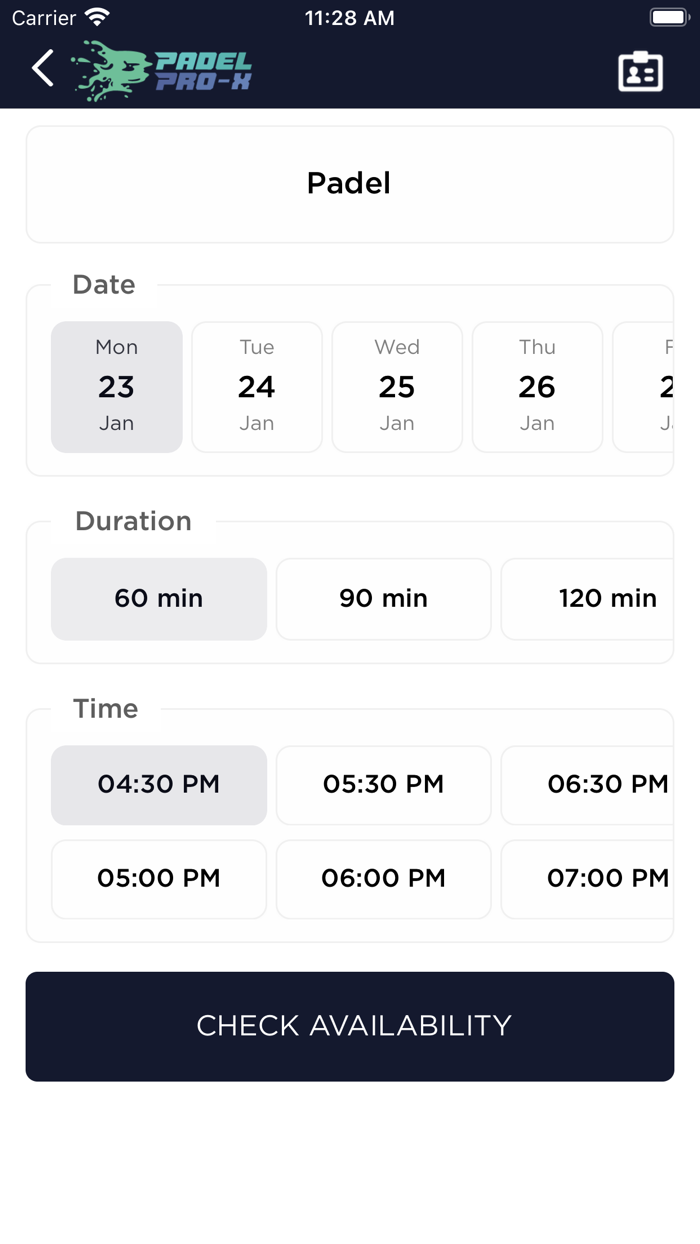Choose Wed 25 Jan date

tap(397, 387)
